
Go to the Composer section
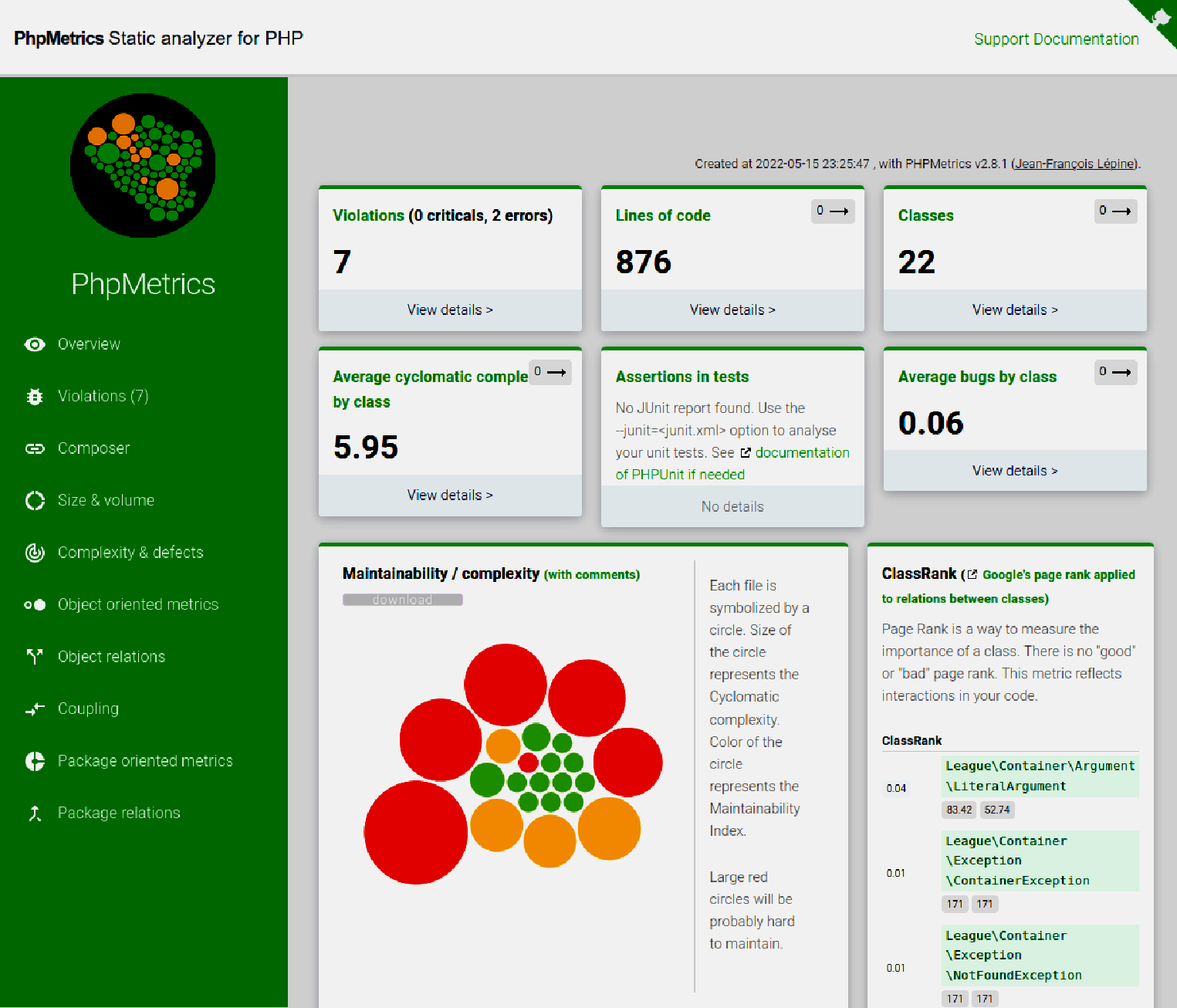click(94, 448)
